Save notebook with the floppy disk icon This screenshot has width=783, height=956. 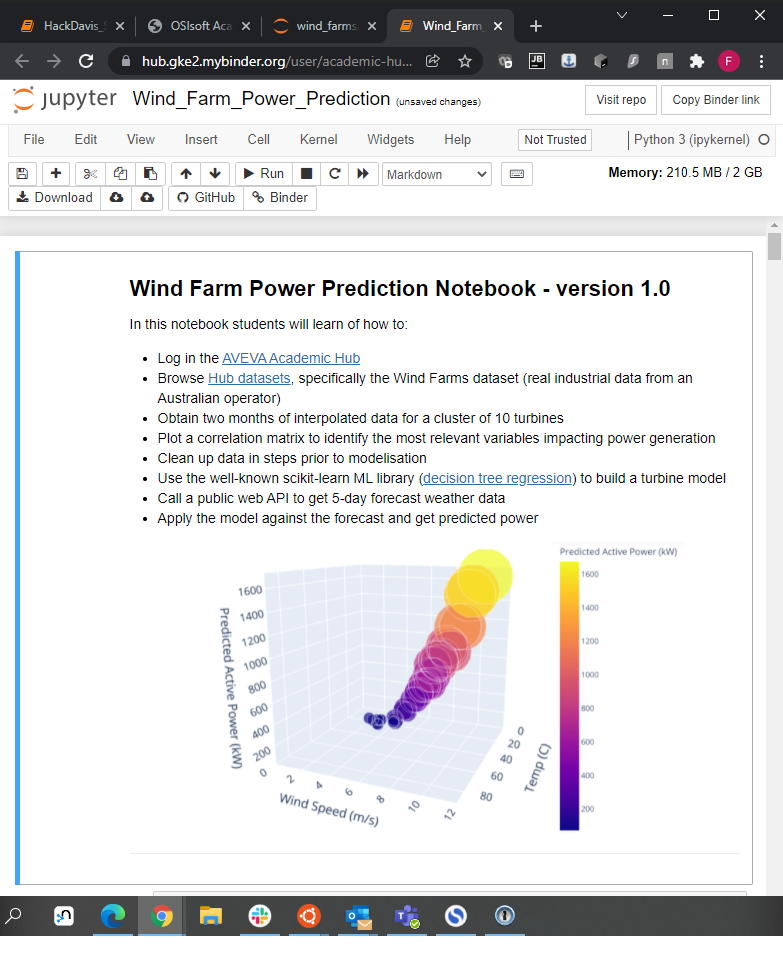[x=22, y=174]
